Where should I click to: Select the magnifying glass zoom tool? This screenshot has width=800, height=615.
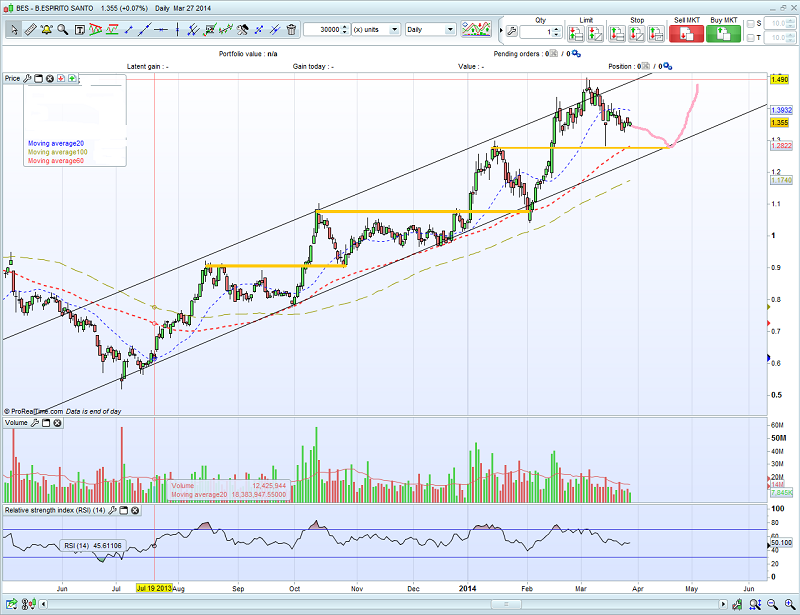pyautogui.click(x=63, y=30)
